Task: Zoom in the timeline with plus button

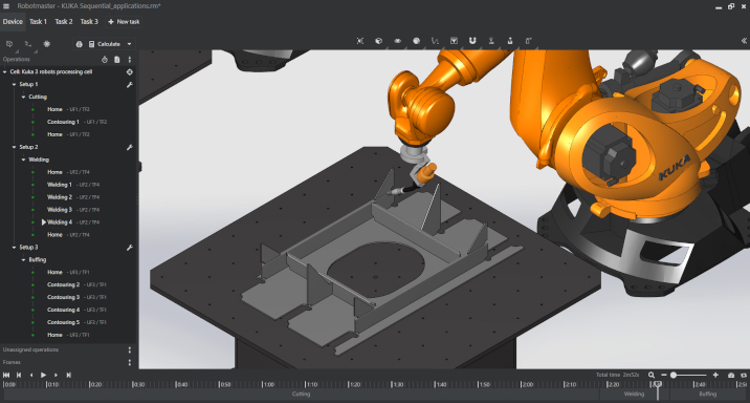Action: click(716, 375)
